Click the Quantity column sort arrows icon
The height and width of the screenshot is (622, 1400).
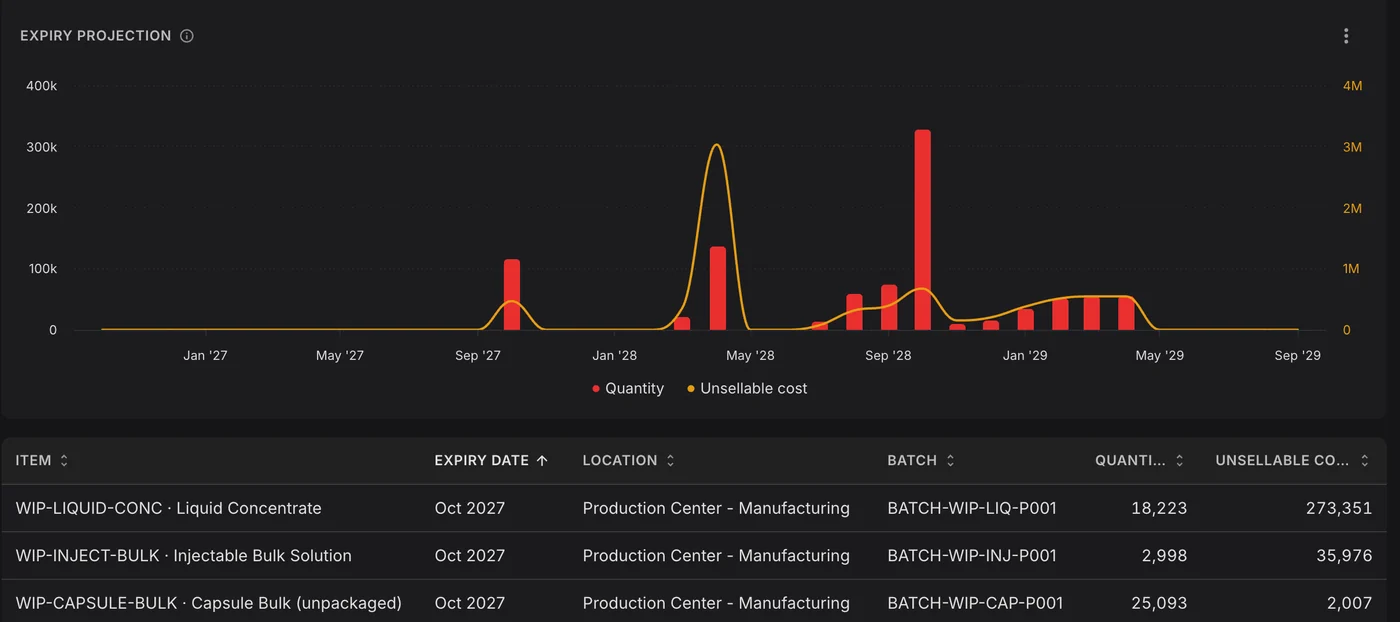pyautogui.click(x=1179, y=461)
